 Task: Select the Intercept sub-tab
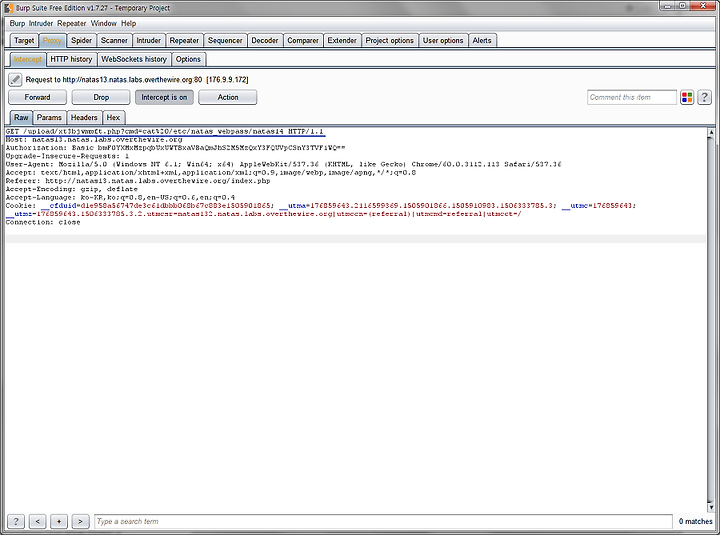tap(28, 59)
